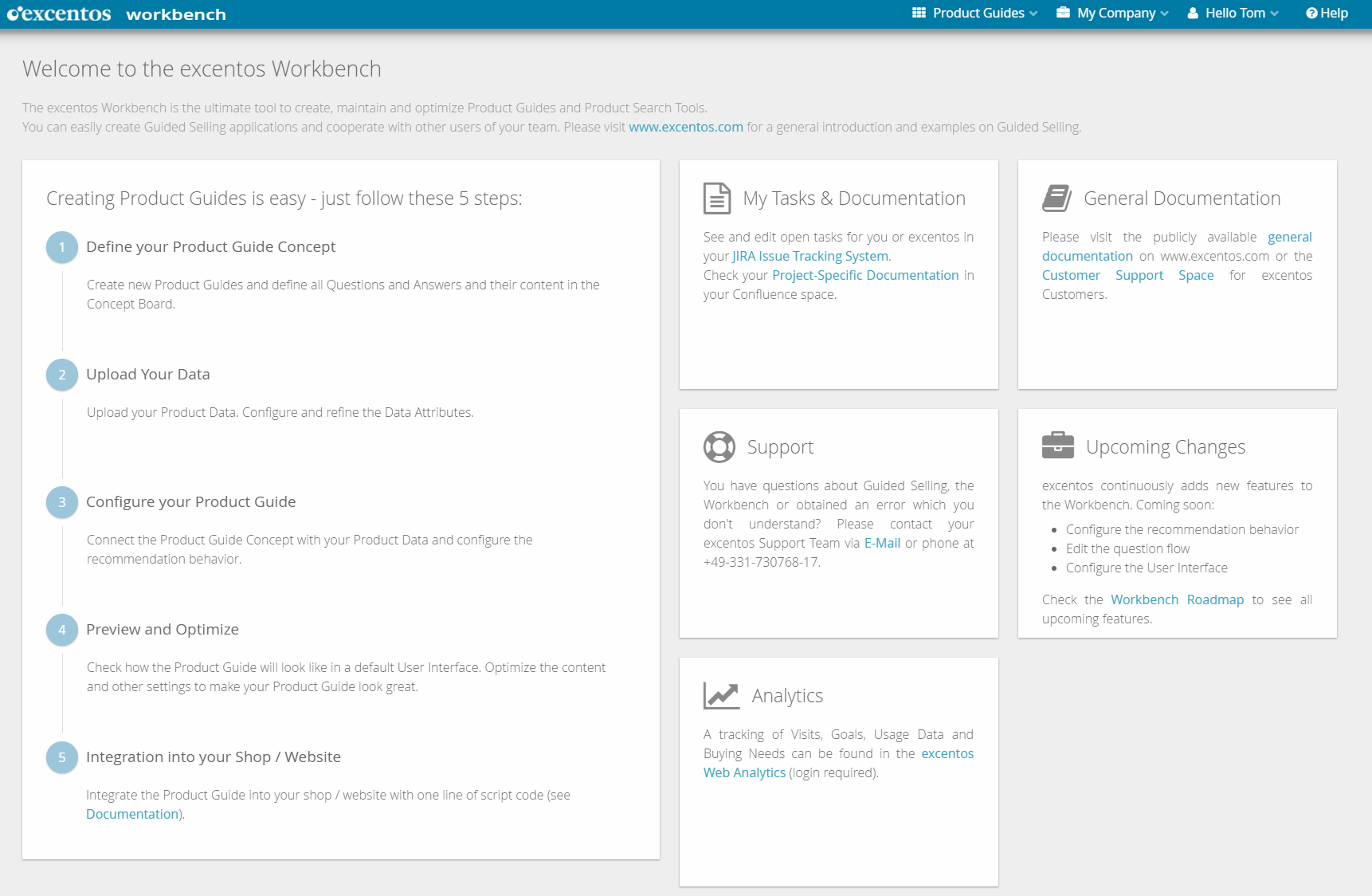Click the Product Guides grid icon
1372x896 pixels.
click(x=919, y=13)
